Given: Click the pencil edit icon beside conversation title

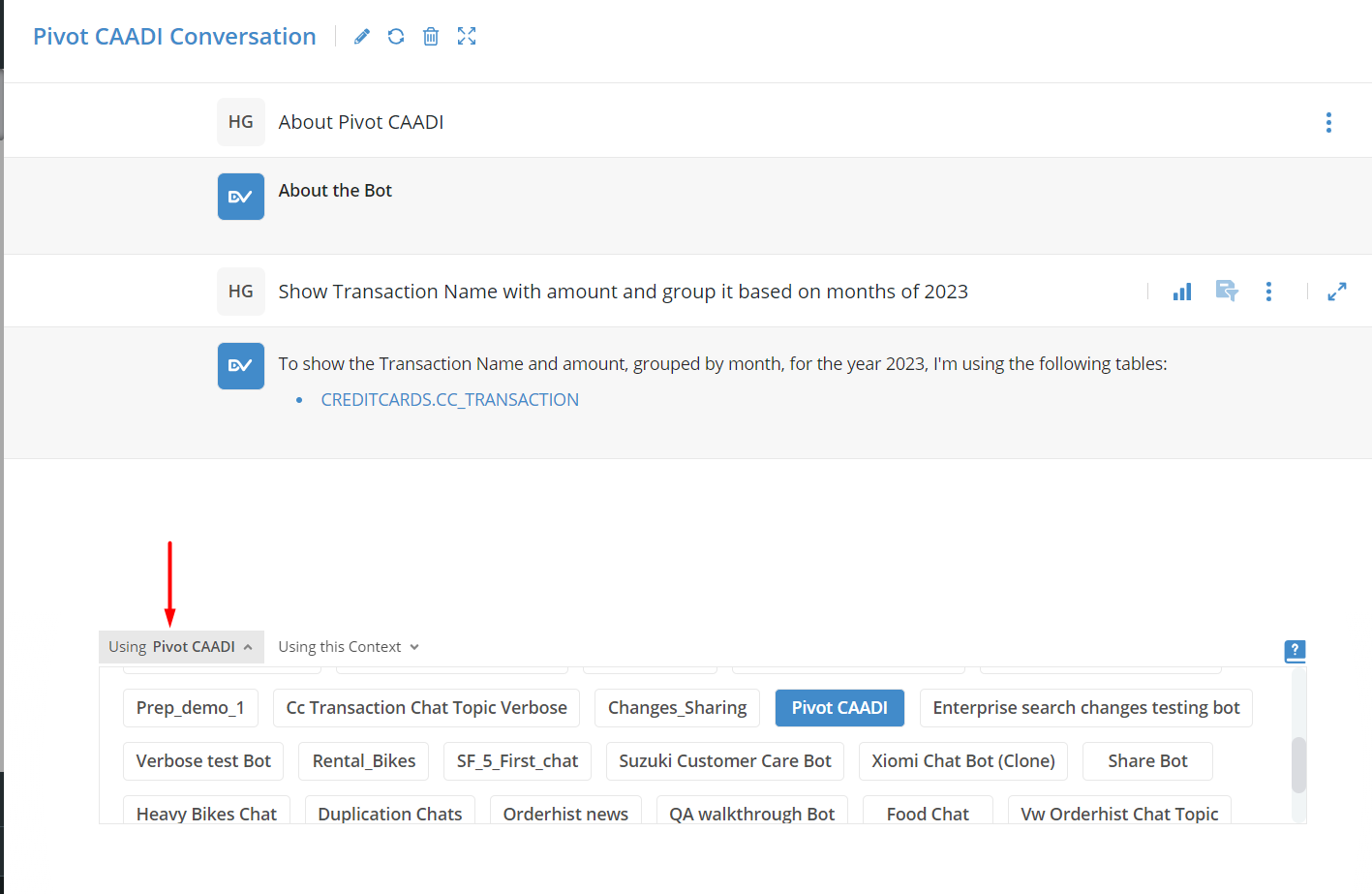Looking at the screenshot, I should pyautogui.click(x=362, y=37).
